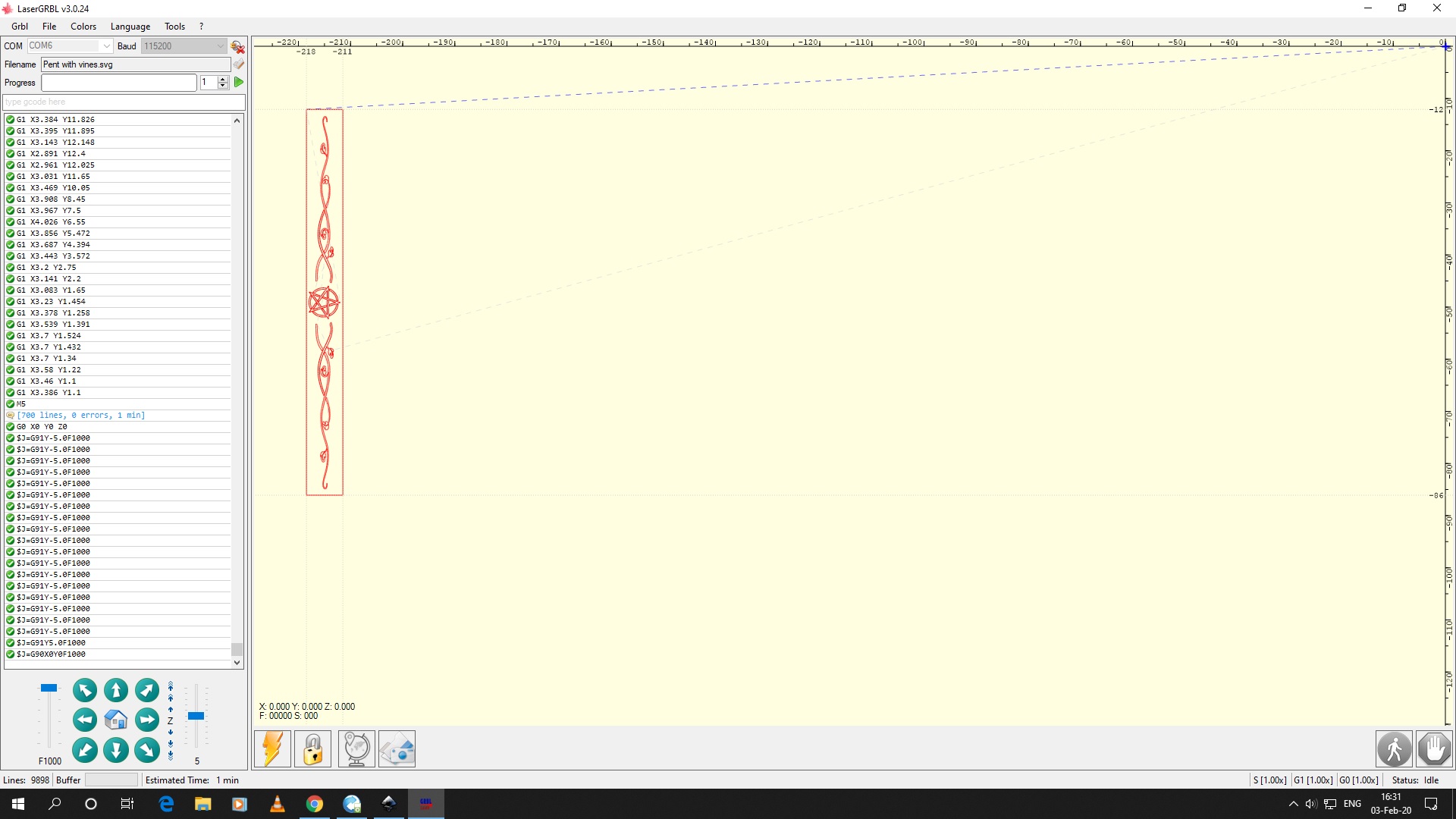Move laser to home with the house jog icon
Image resolution: width=1456 pixels, height=819 pixels.
[x=115, y=720]
